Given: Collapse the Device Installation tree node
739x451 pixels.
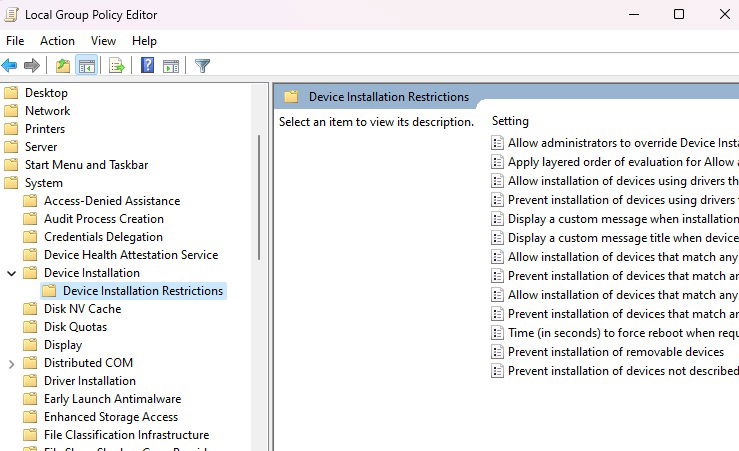Looking at the screenshot, I should 11,273.
